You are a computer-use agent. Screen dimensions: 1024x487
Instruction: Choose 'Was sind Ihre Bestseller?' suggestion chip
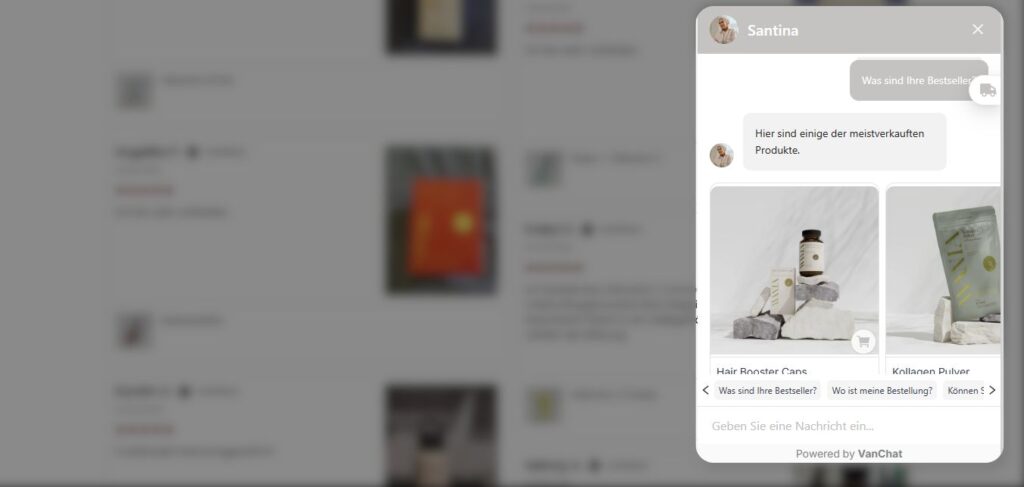point(767,391)
